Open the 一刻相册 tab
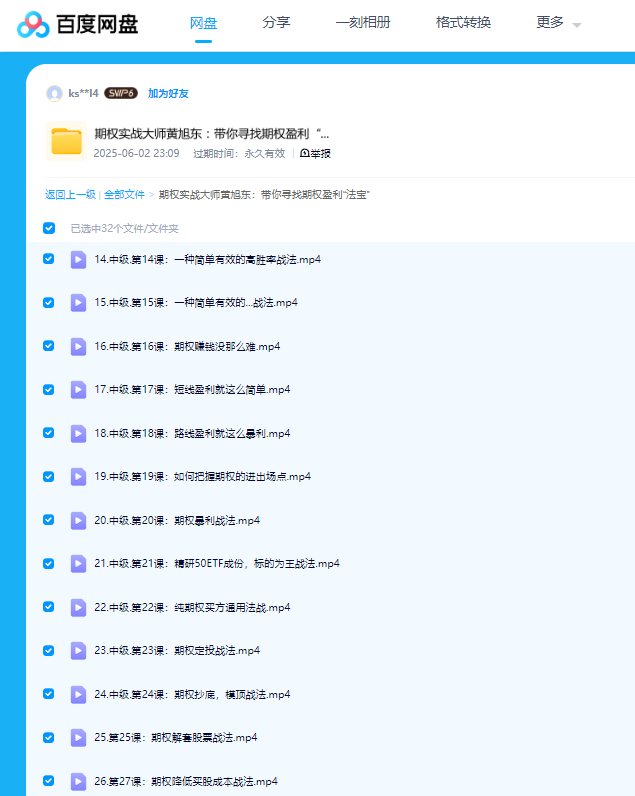The image size is (635, 796). coord(362,22)
